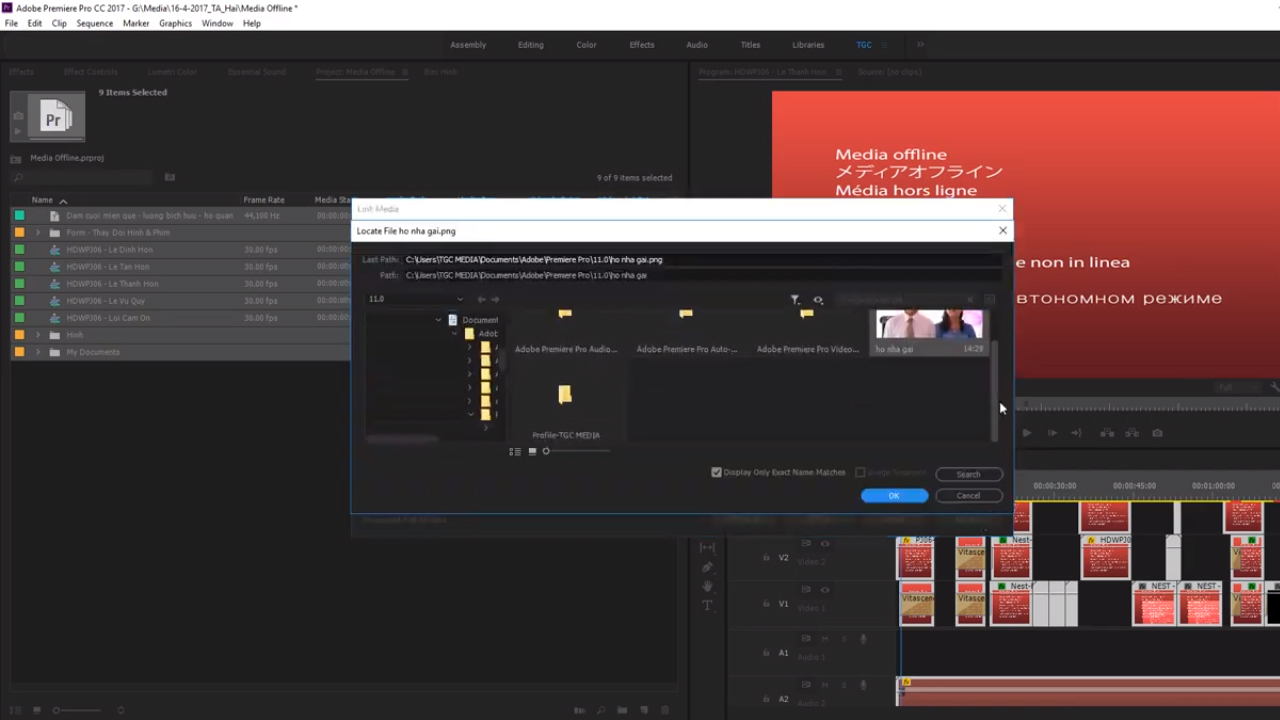Click the Path text field in Locate File
This screenshot has width=1280, height=720.
[x=702, y=275]
